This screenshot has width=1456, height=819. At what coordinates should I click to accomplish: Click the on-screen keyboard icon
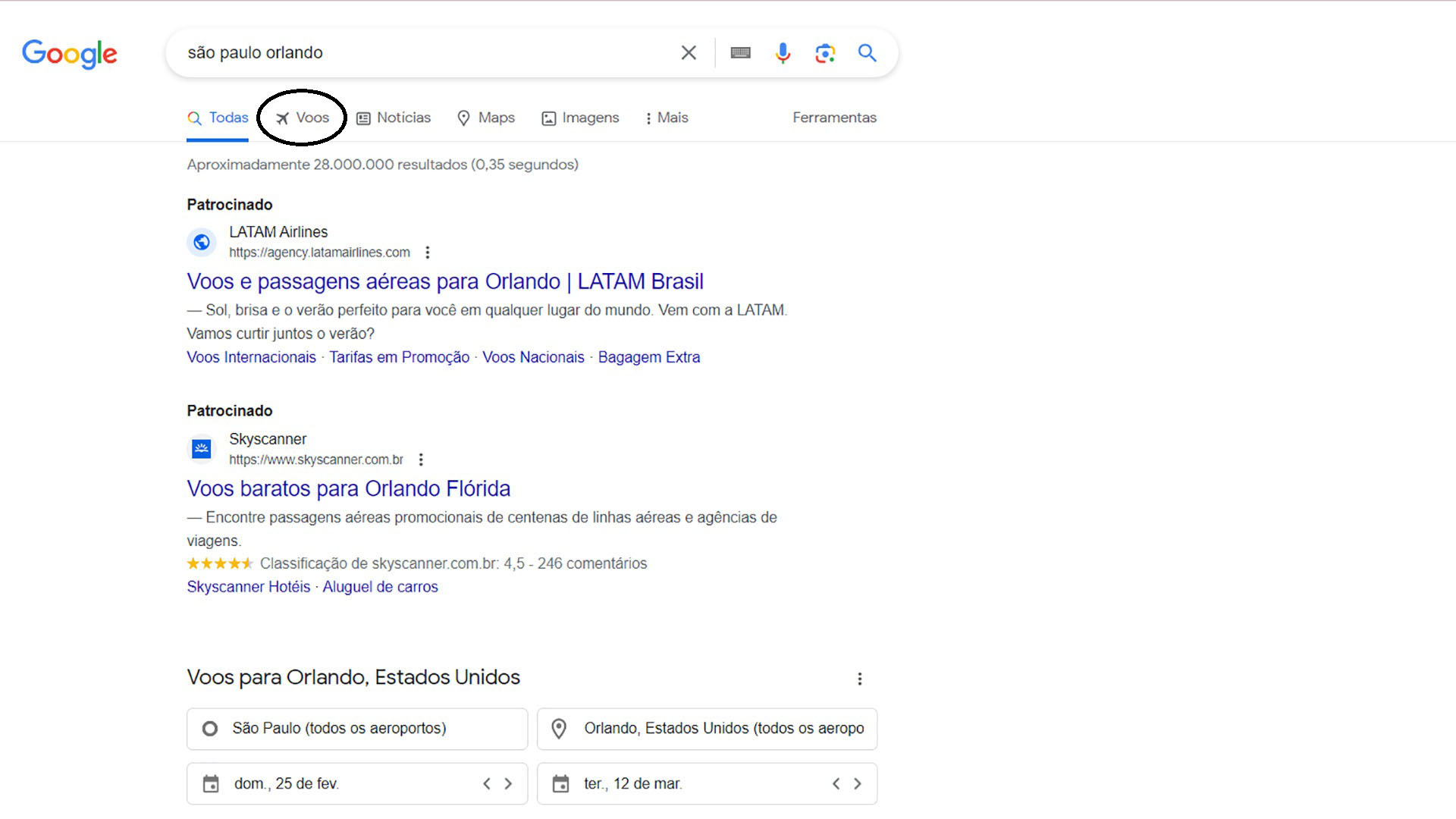(741, 52)
